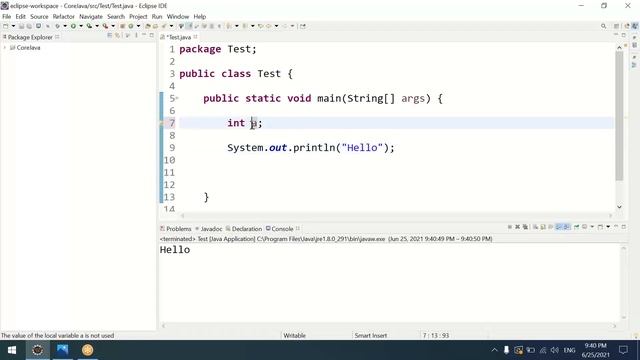Open the Package Explorer View Menu
The image size is (640, 360).
136,36
